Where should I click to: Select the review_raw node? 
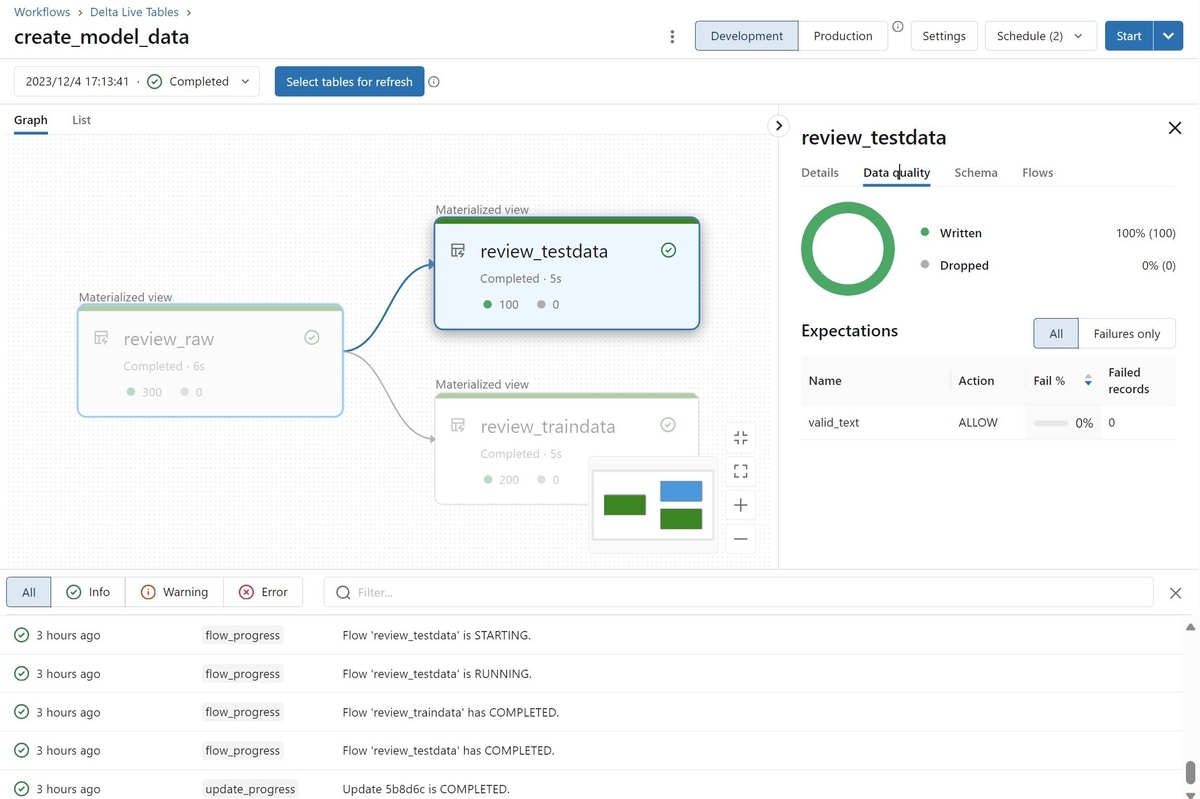[210, 360]
